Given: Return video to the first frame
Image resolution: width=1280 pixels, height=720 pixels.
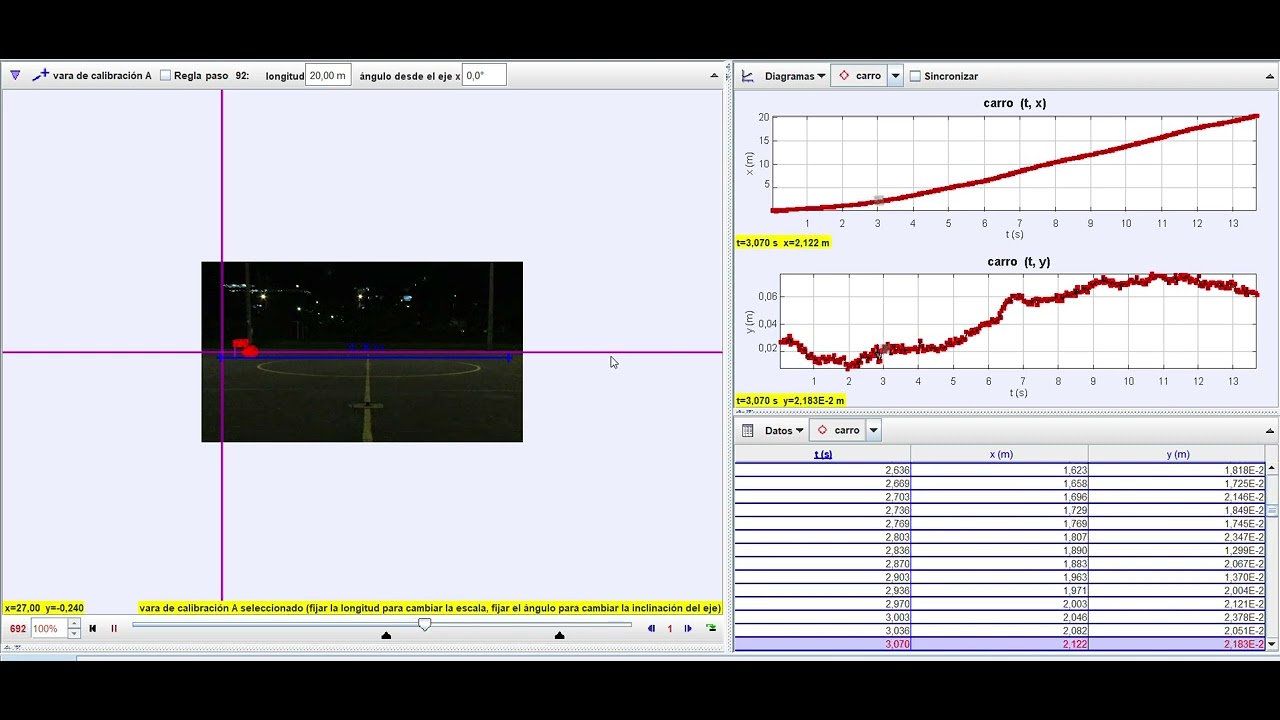Looking at the screenshot, I should 93,628.
